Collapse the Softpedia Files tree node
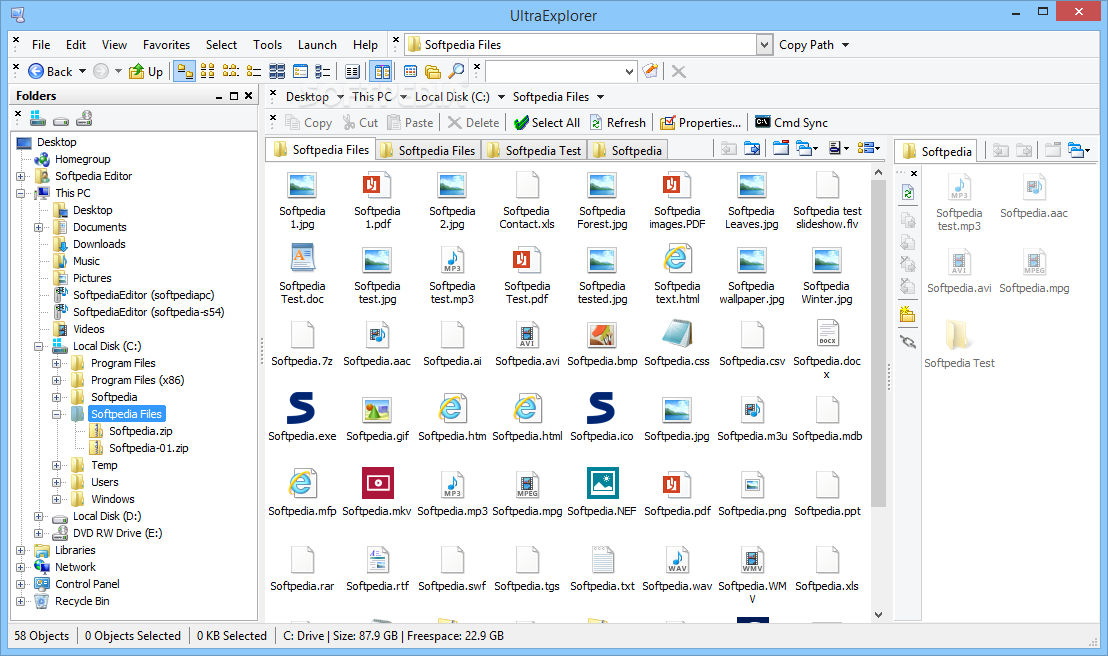 (x=57, y=414)
